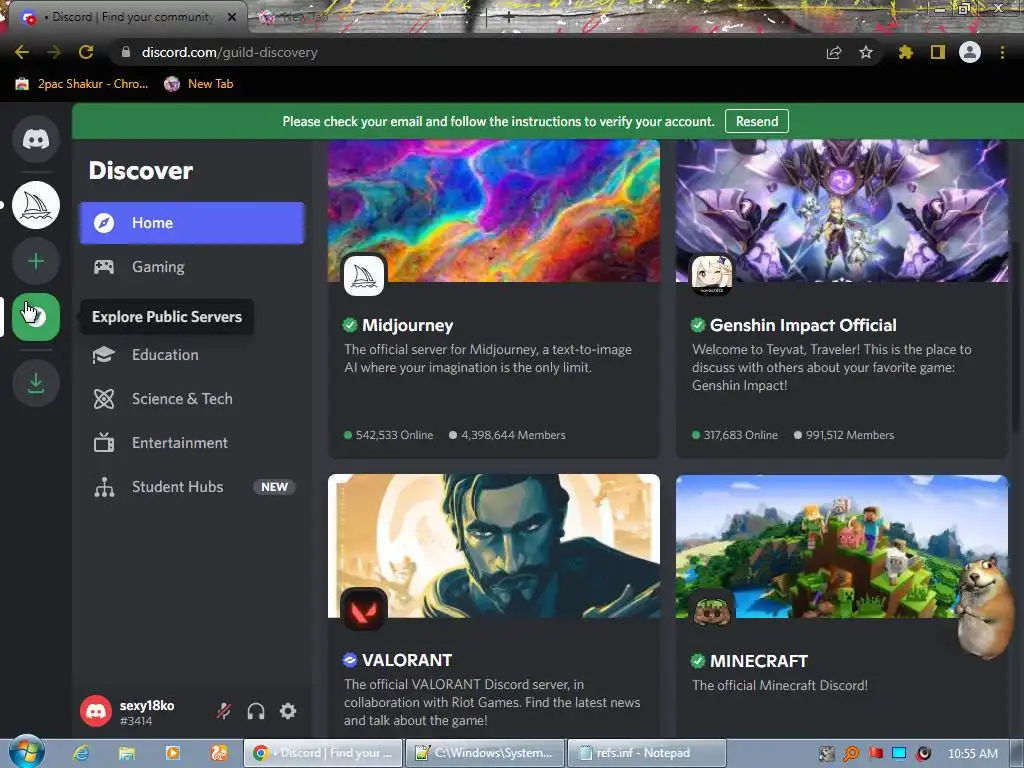Select Science & Tech category

[191, 398]
